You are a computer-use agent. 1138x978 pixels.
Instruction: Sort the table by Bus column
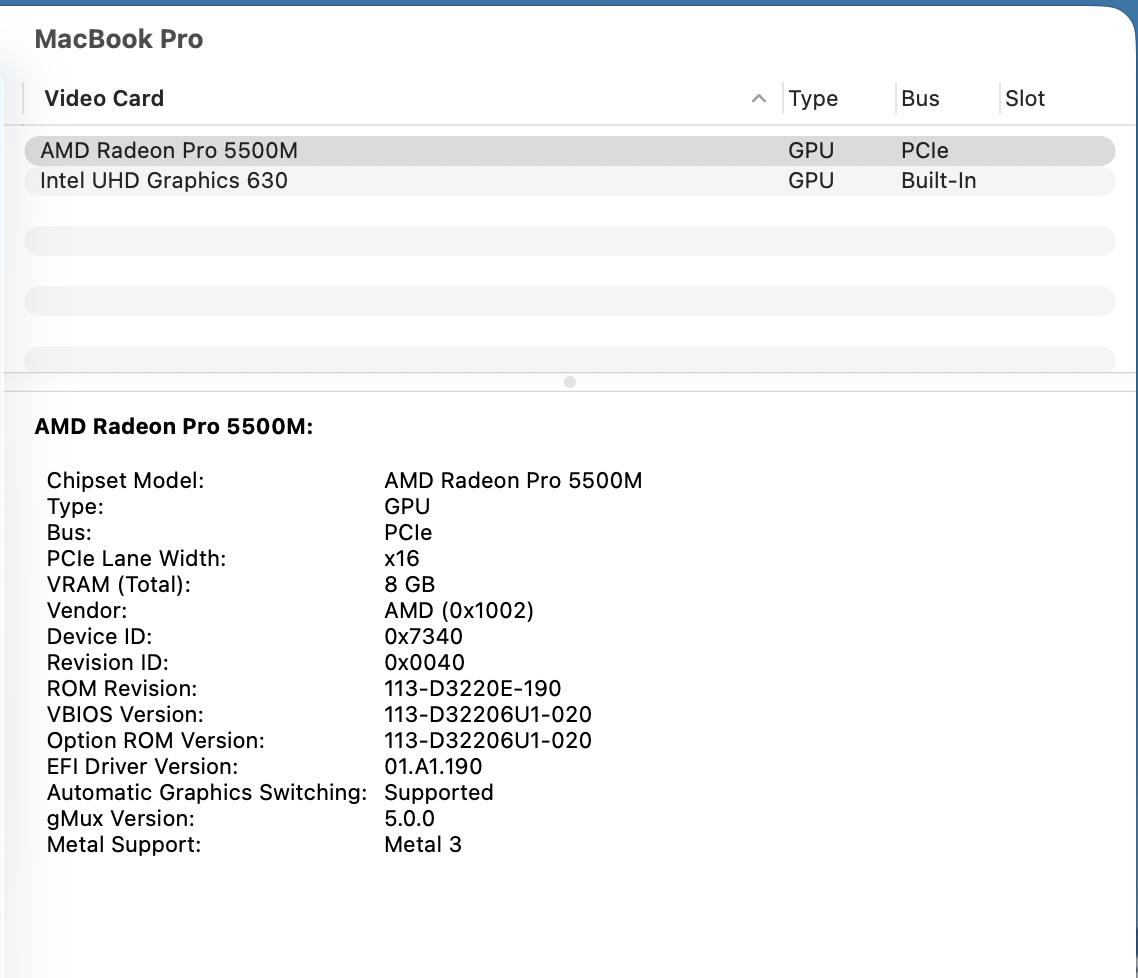point(920,98)
